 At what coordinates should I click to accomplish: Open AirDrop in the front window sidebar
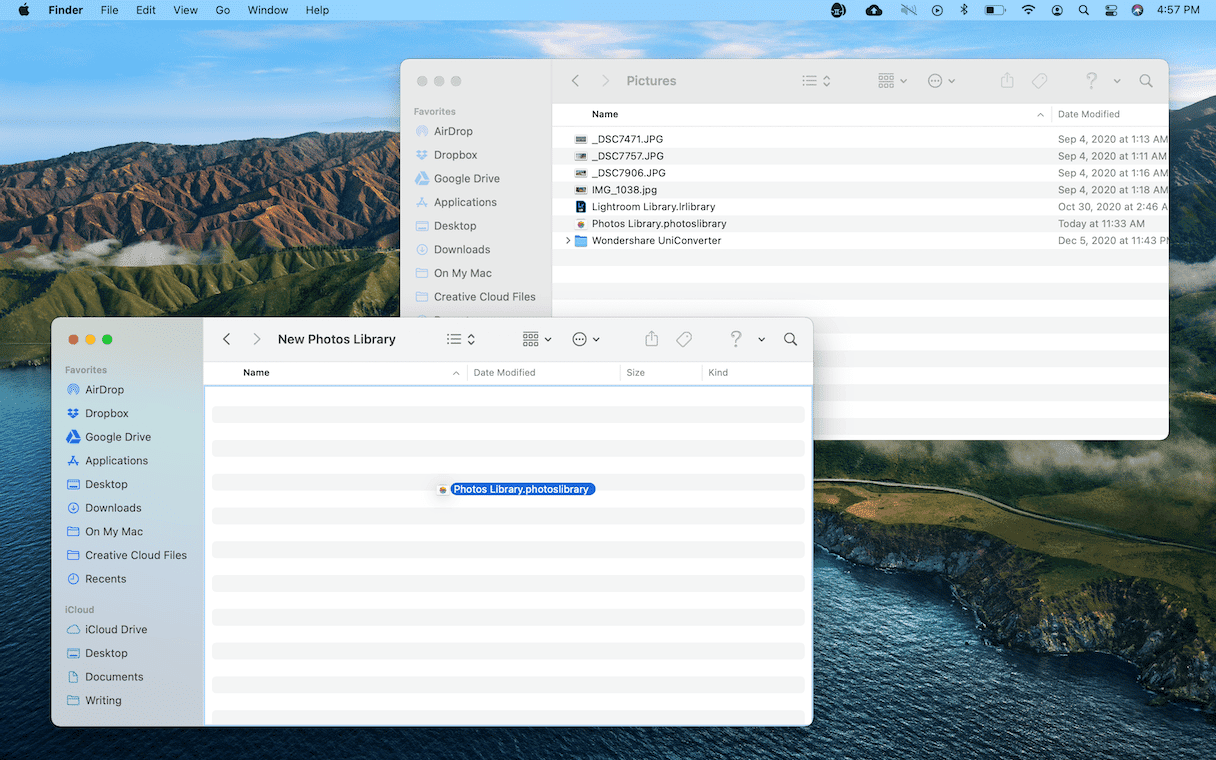tap(104, 390)
